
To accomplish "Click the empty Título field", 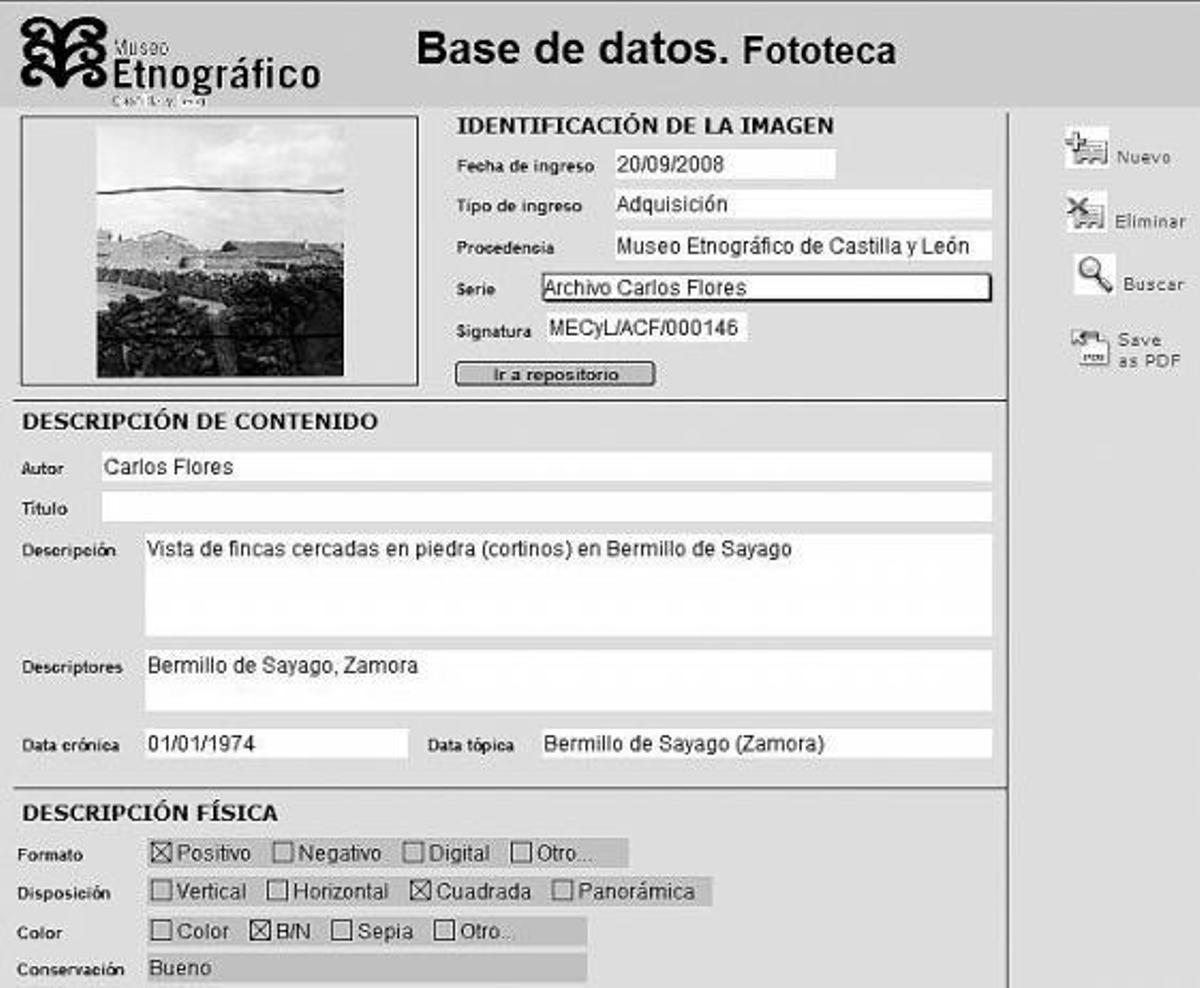I will point(547,507).
